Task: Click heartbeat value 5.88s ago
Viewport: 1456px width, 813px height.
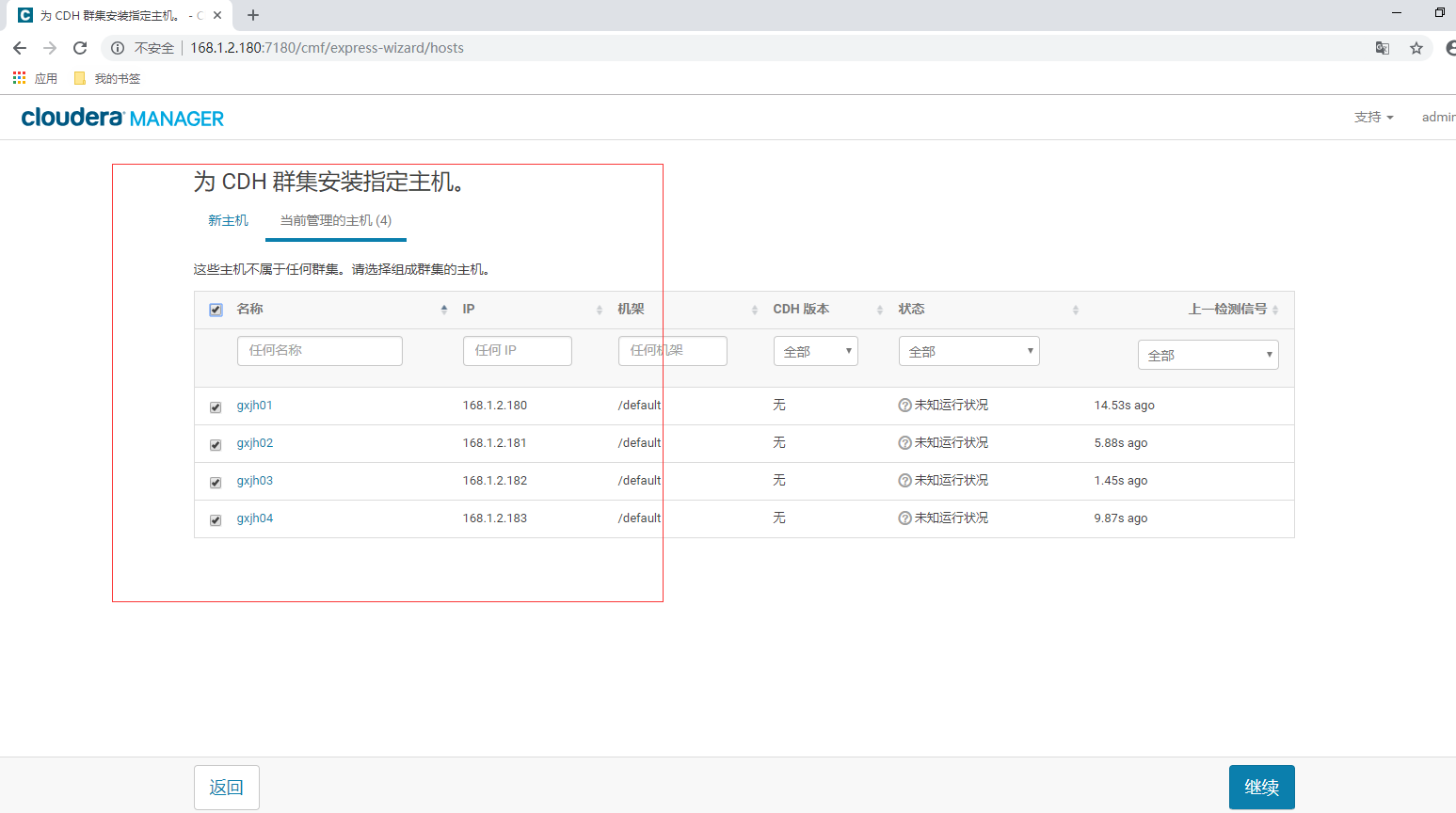Action: (1121, 443)
